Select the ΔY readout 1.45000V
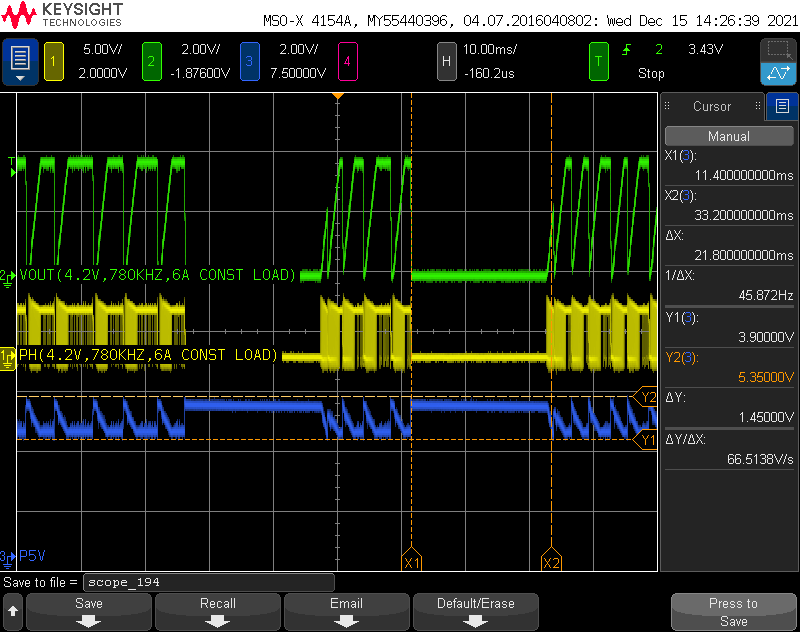 pos(766,417)
